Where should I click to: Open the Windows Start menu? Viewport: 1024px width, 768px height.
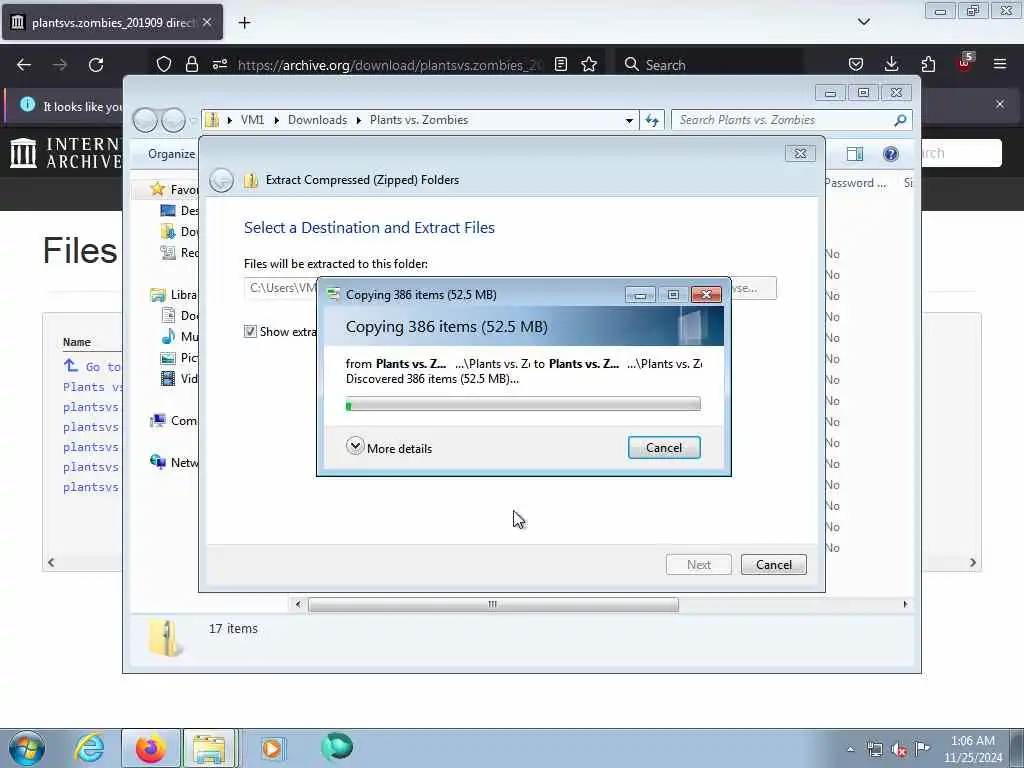(x=27, y=748)
